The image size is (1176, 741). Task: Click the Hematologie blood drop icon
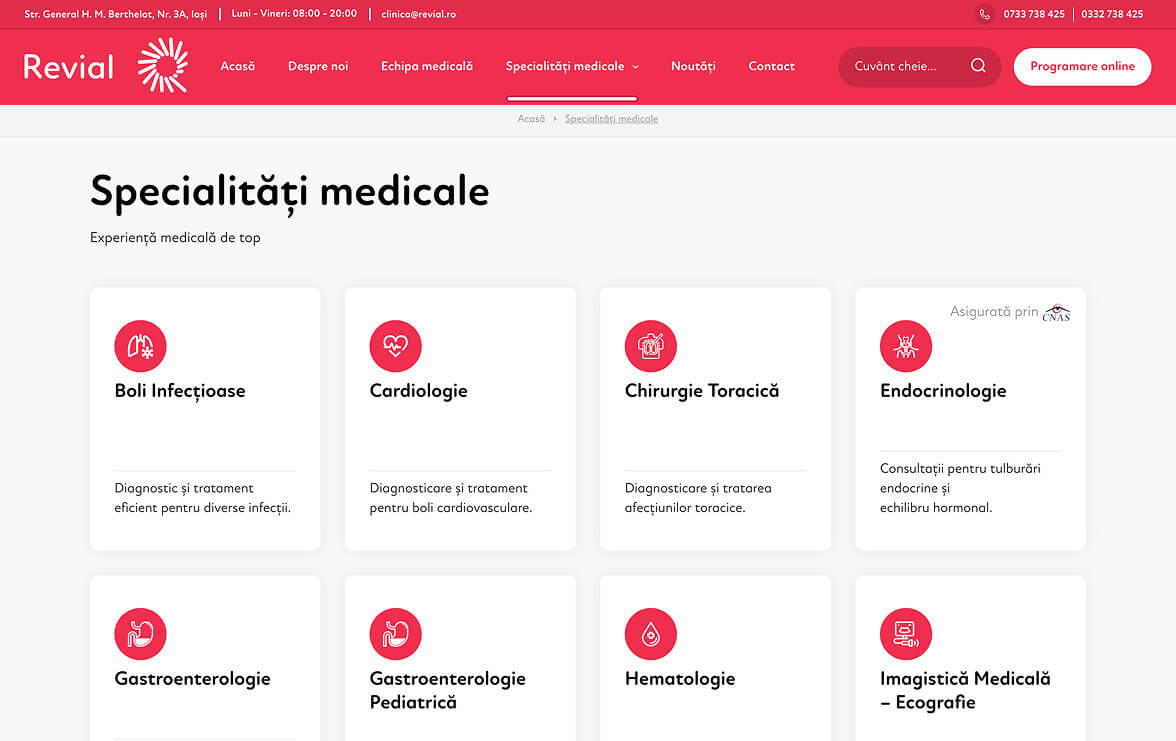[650, 634]
